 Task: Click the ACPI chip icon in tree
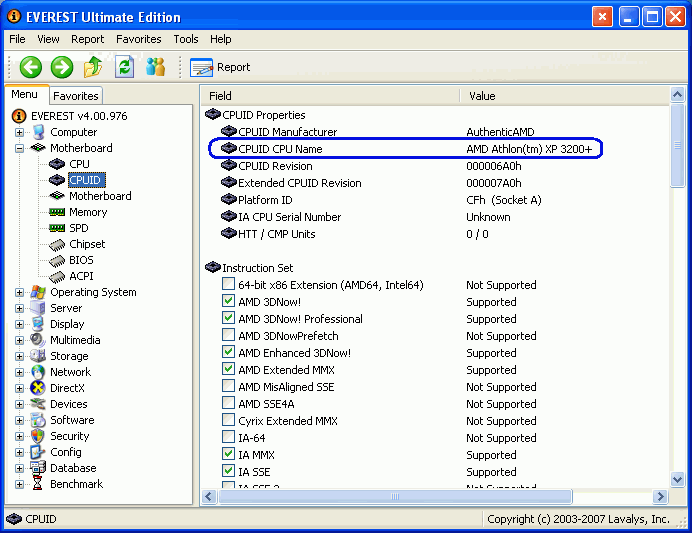[x=57, y=276]
